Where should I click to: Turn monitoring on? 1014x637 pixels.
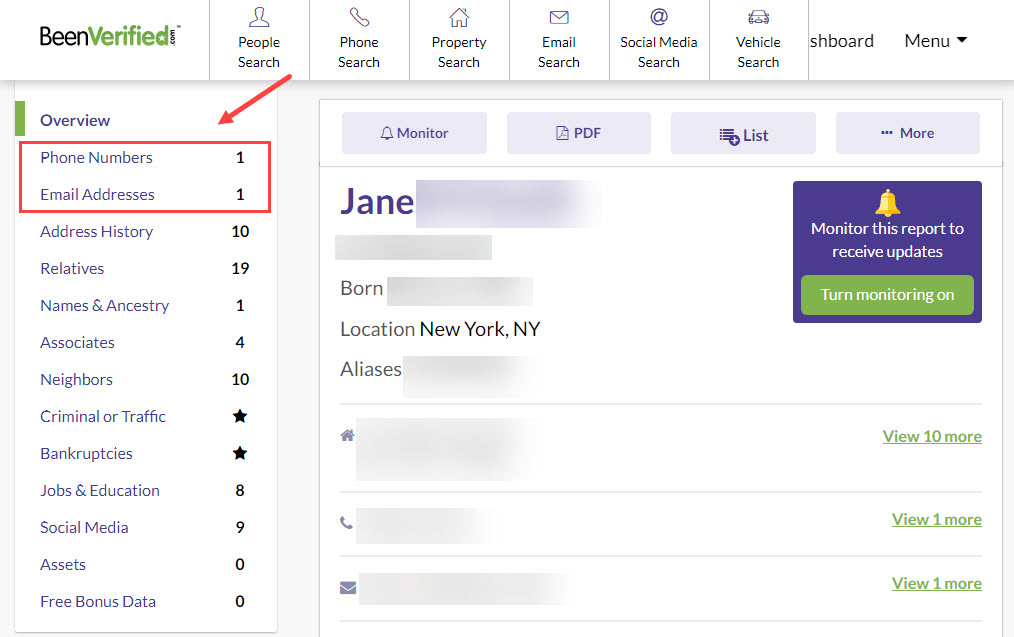click(x=887, y=295)
